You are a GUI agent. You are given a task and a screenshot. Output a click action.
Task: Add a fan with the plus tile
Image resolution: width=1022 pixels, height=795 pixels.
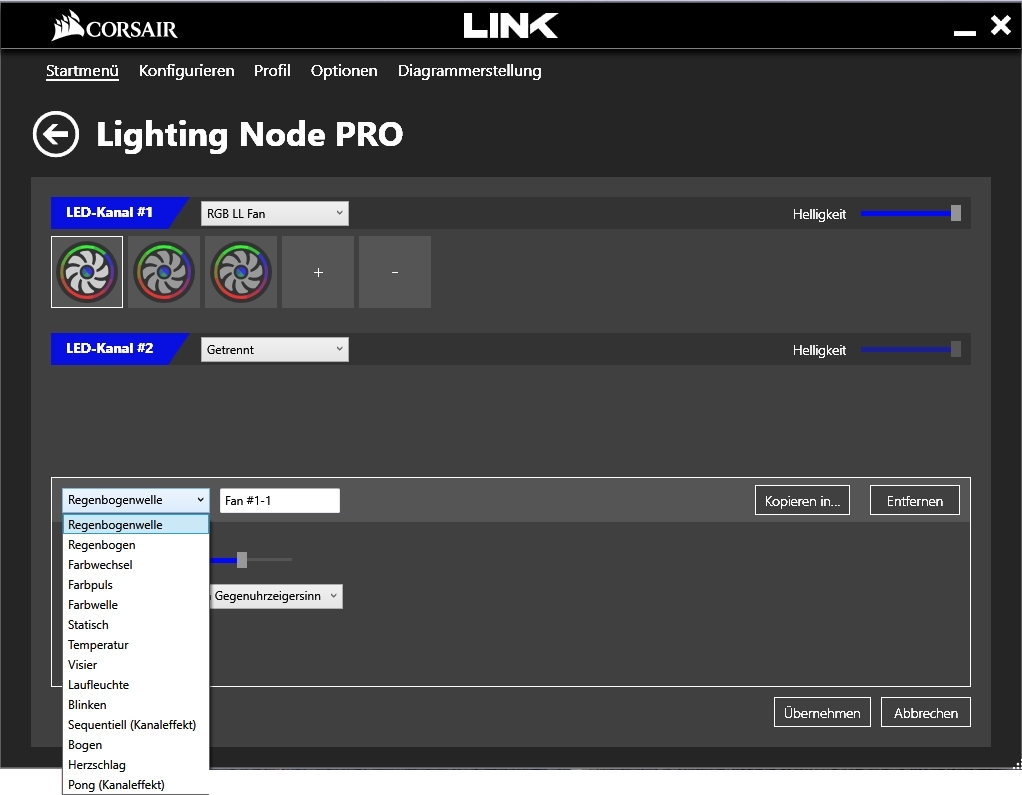click(x=318, y=272)
